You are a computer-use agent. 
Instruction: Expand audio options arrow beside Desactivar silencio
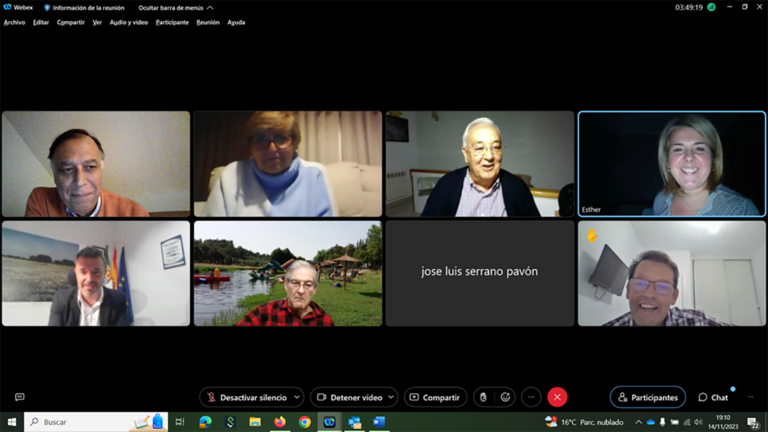click(297, 397)
